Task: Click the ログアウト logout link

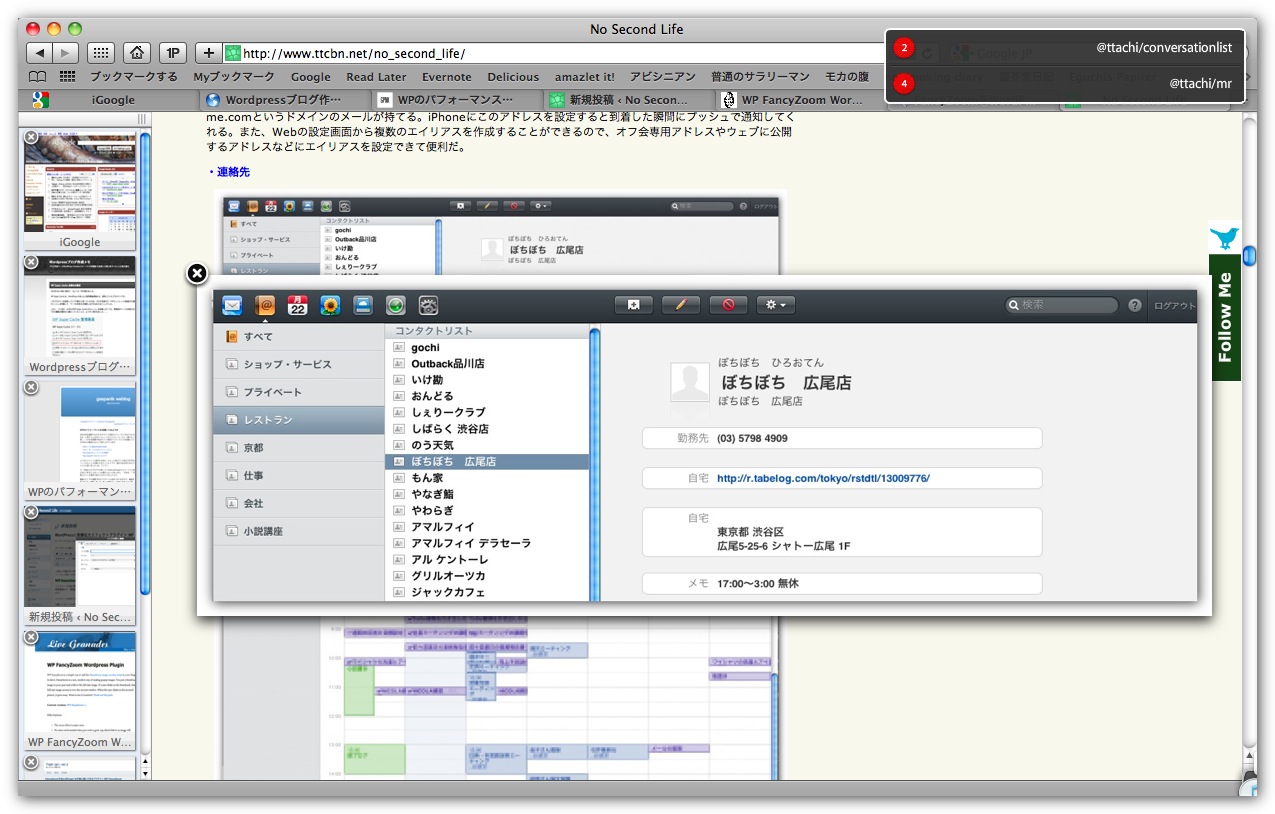Action: (1174, 306)
